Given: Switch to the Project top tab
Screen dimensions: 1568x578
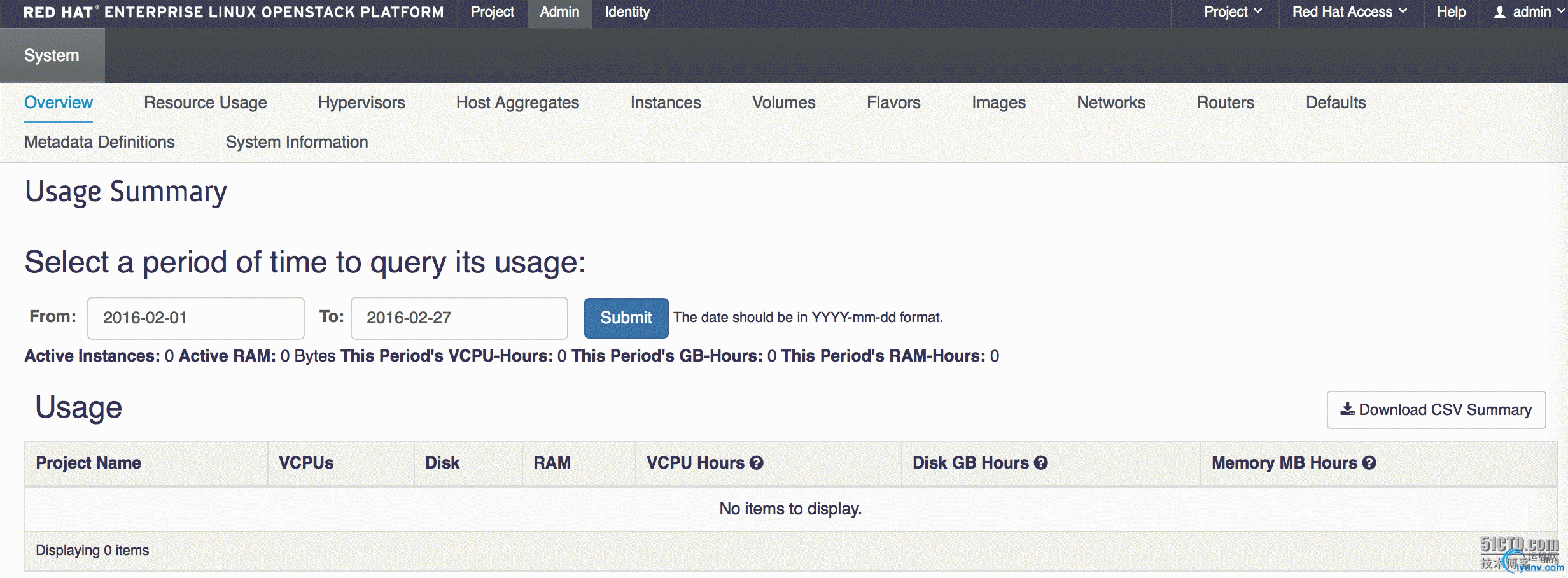Looking at the screenshot, I should [x=493, y=12].
